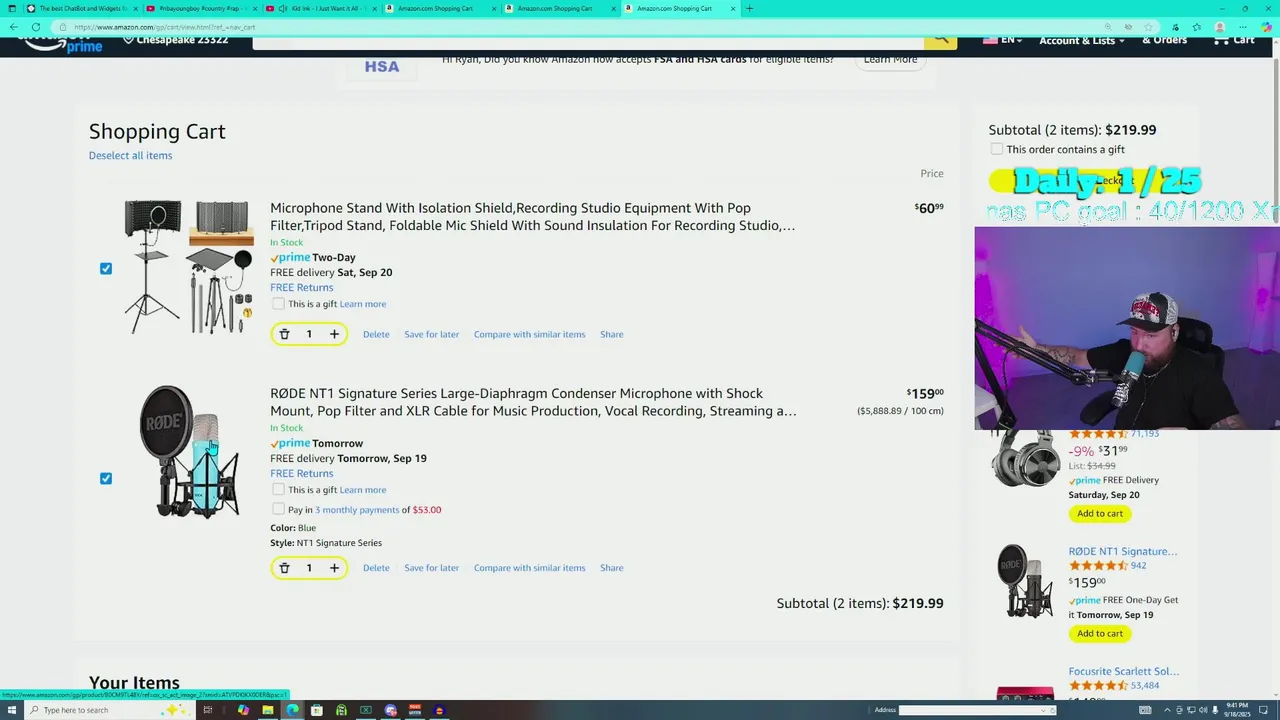Click Learn more next to Microphone Stand gift
Image resolution: width=1280 pixels, height=720 pixels.
coord(362,304)
